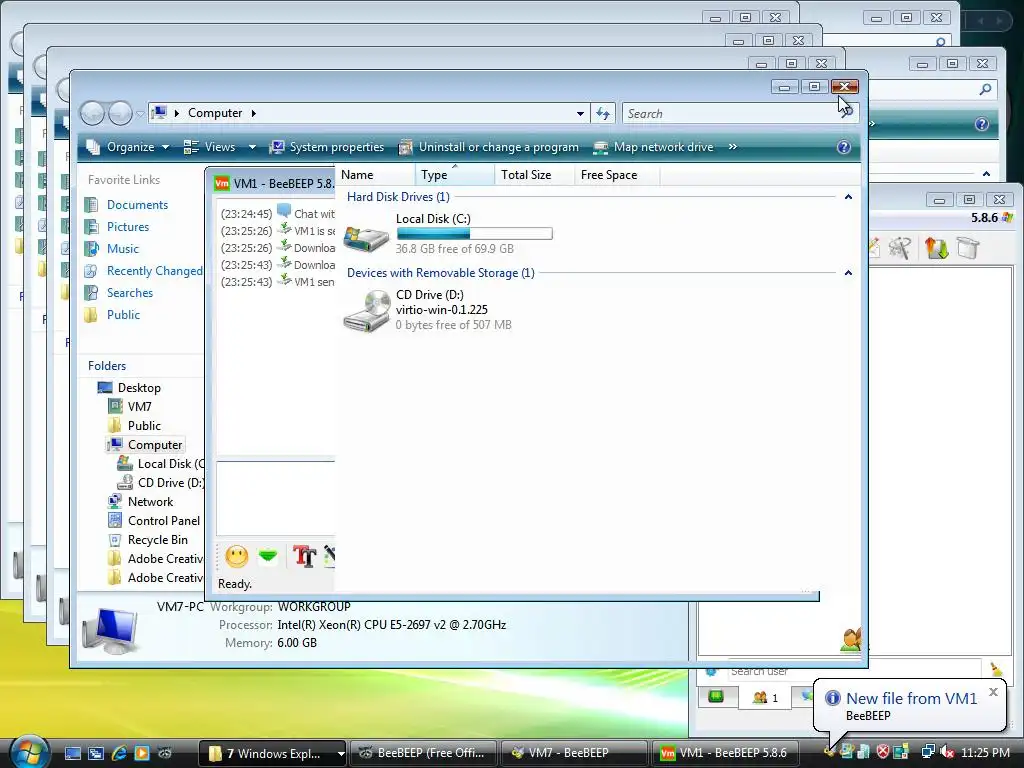Click the network icon in system tray

(927, 752)
